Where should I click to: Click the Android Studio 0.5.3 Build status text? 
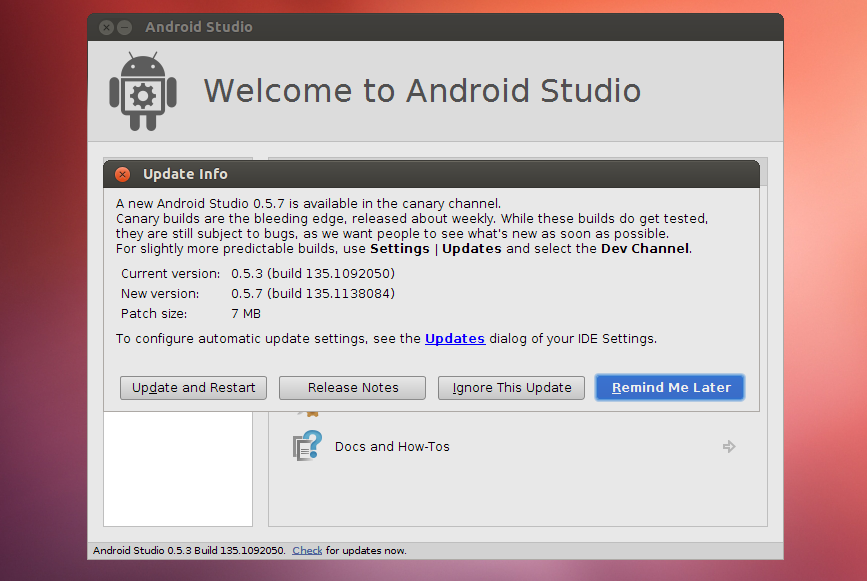point(189,551)
